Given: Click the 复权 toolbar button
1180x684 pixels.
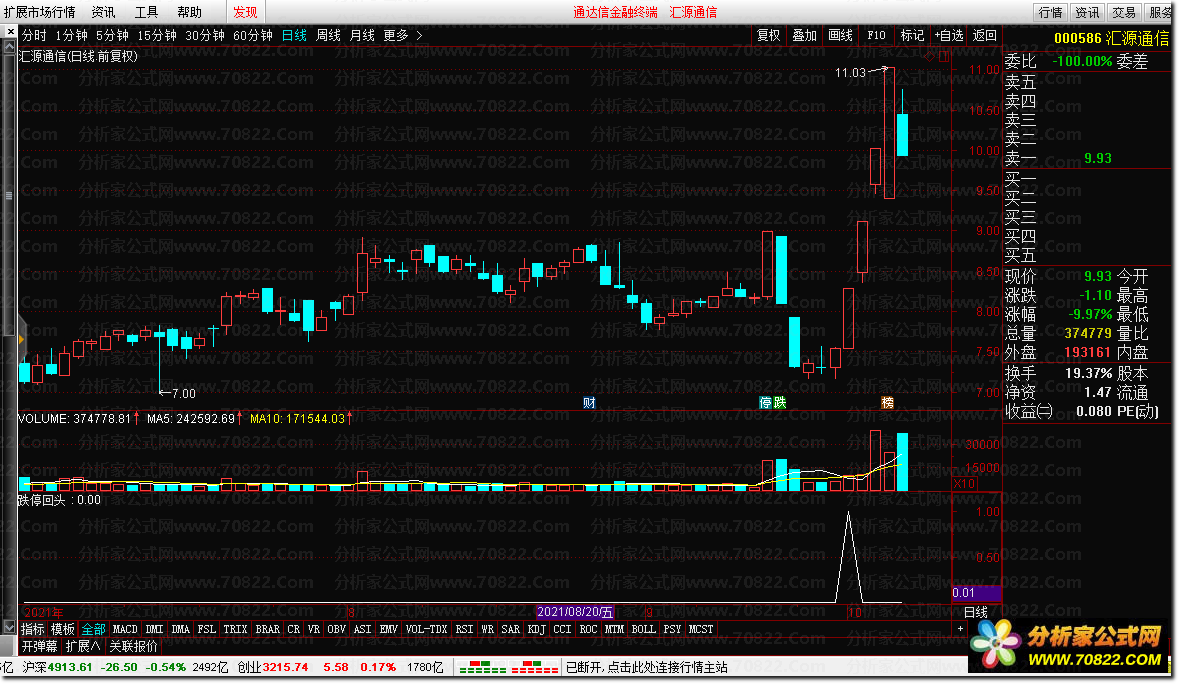Looking at the screenshot, I should point(768,35).
